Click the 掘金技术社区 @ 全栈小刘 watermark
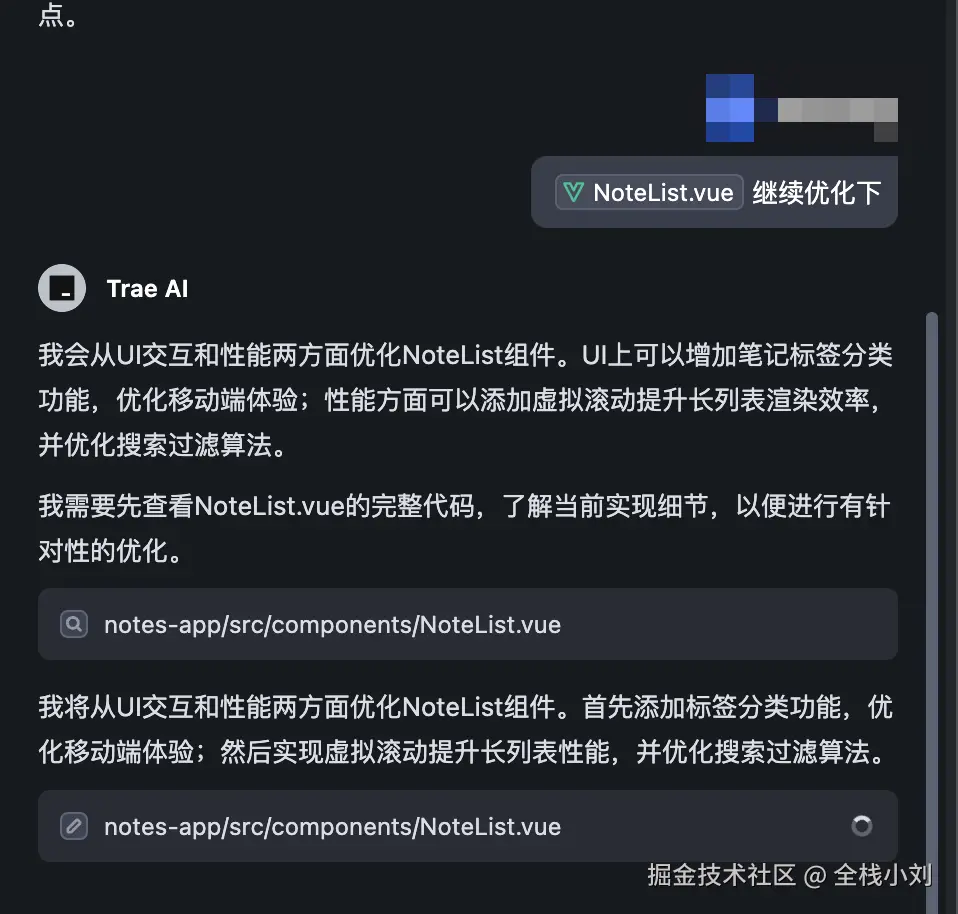958x914 pixels. tap(789, 875)
